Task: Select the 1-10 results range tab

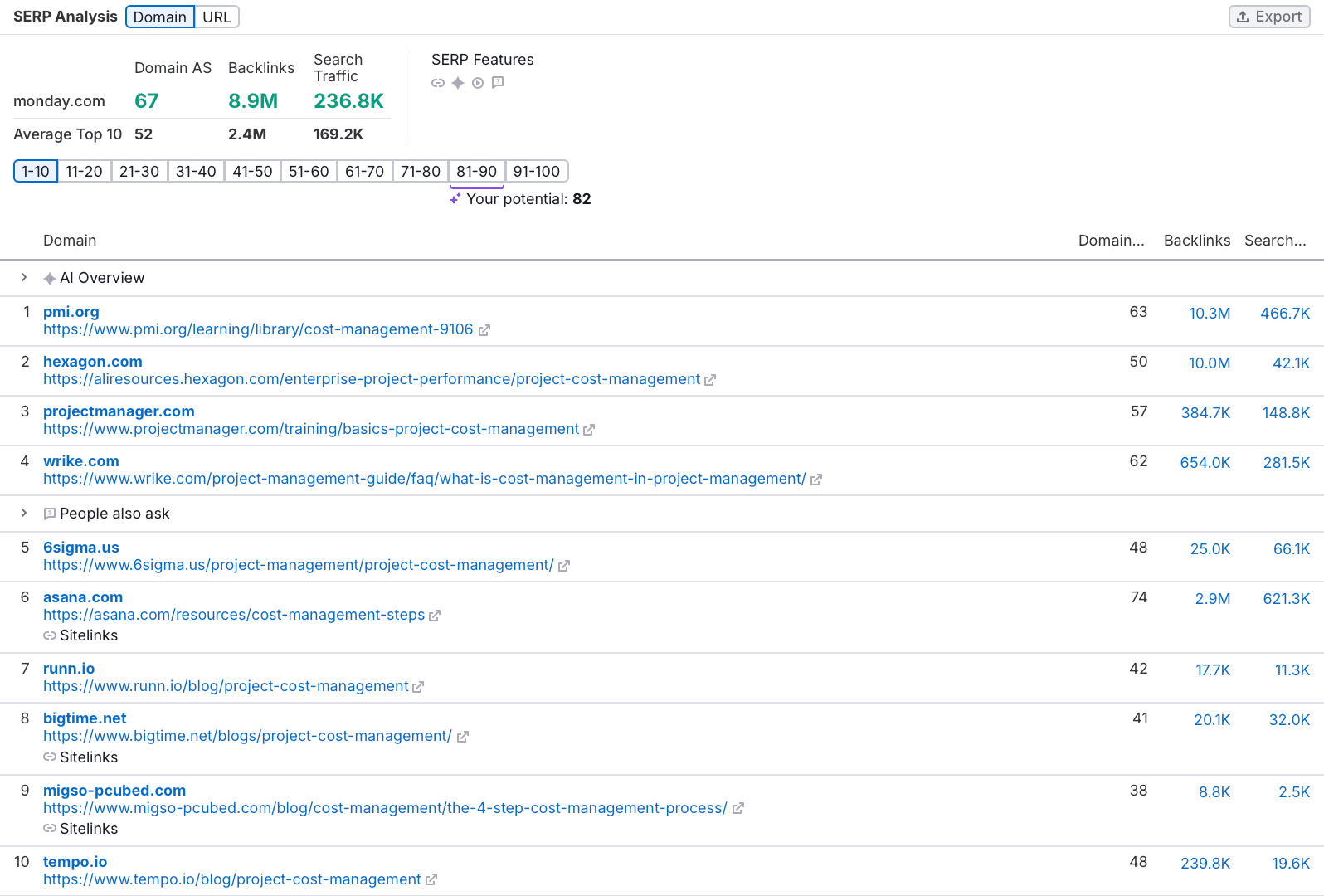Action: 36,171
